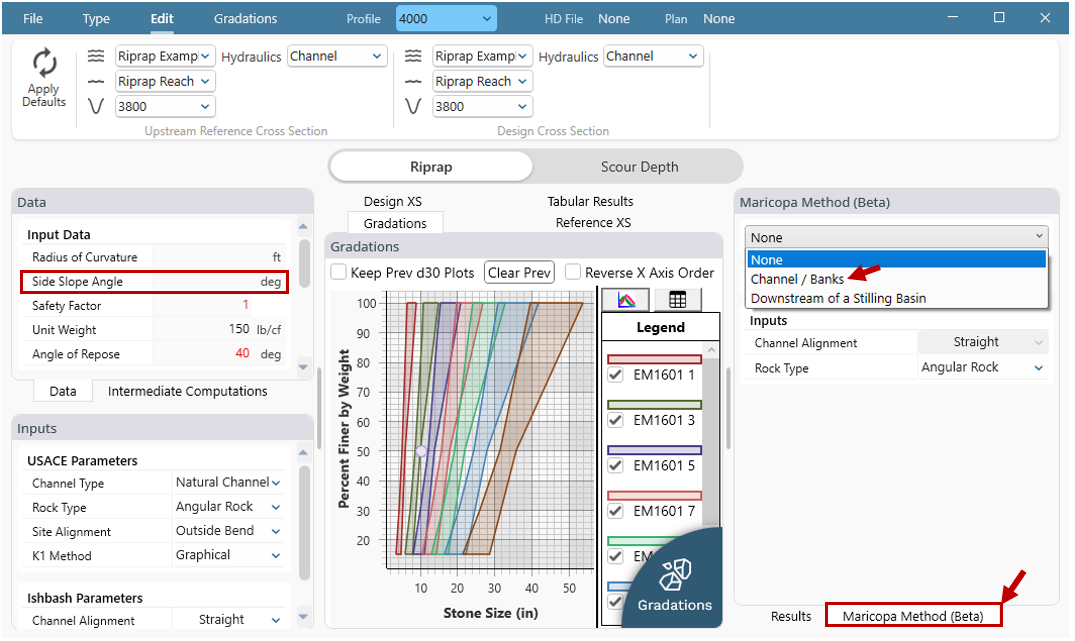Image resolution: width=1075 pixels, height=641 pixels.
Task: Switch to Scour Depth tab
Action: [x=639, y=167]
